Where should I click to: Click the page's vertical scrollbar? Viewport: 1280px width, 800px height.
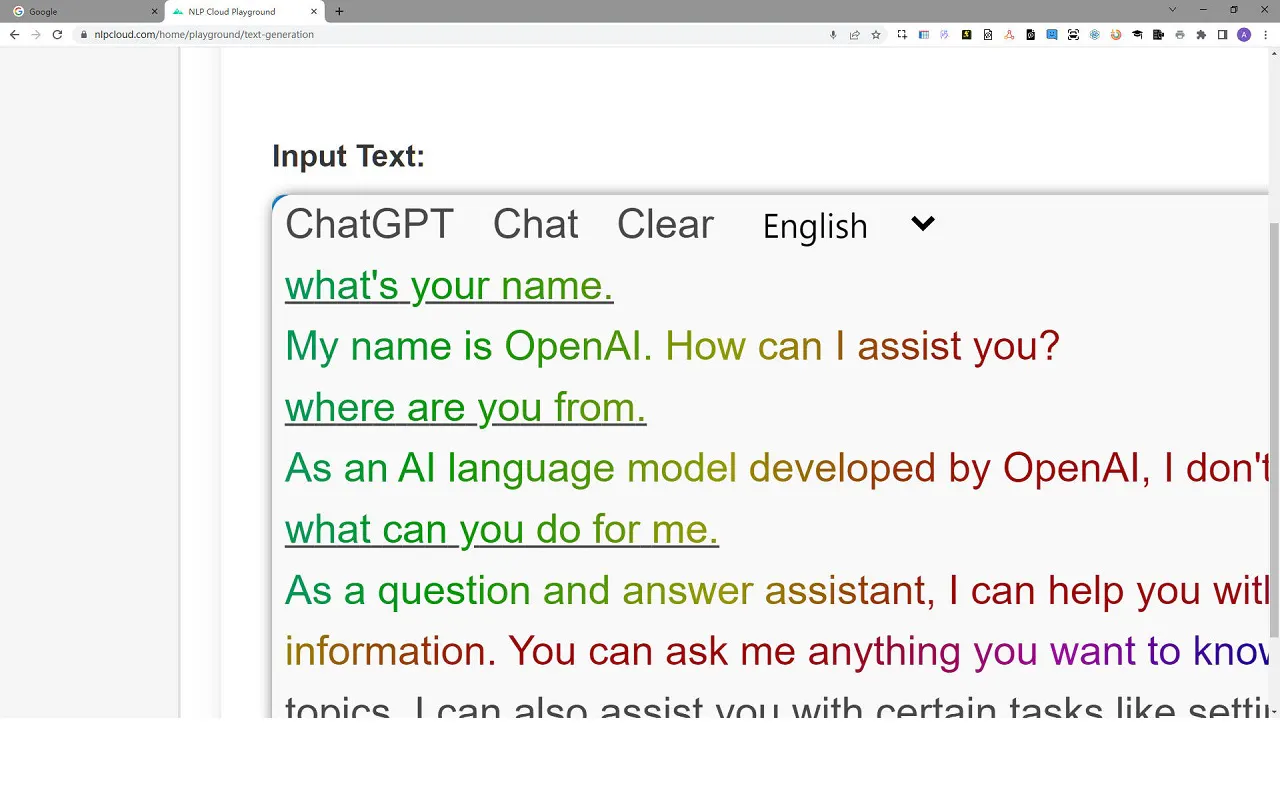1273,430
